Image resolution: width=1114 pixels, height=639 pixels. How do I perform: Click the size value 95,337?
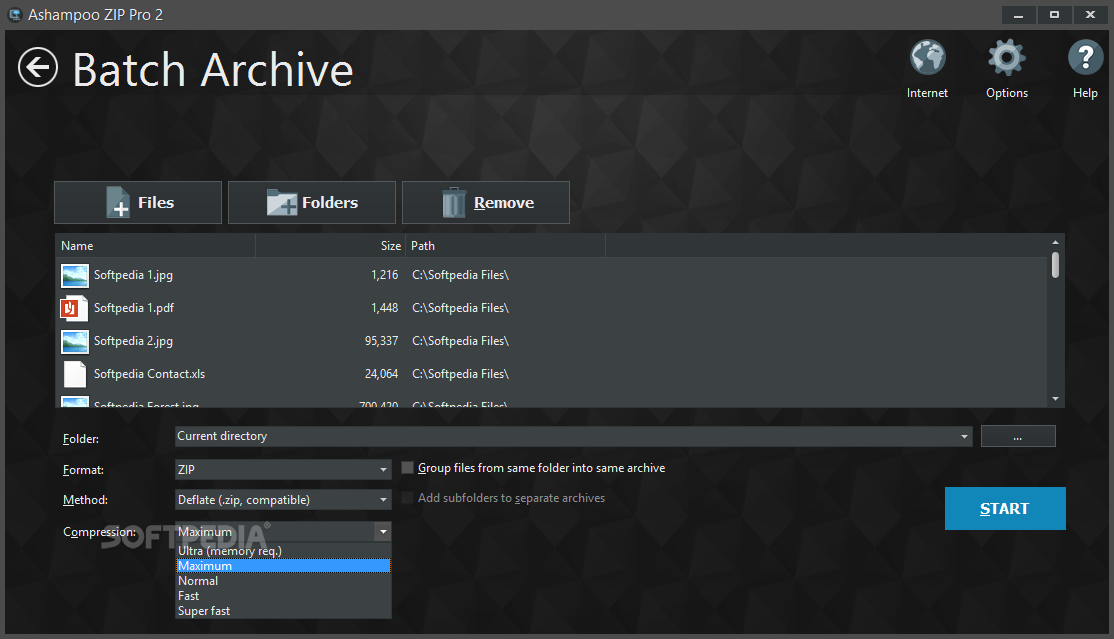click(x=382, y=341)
